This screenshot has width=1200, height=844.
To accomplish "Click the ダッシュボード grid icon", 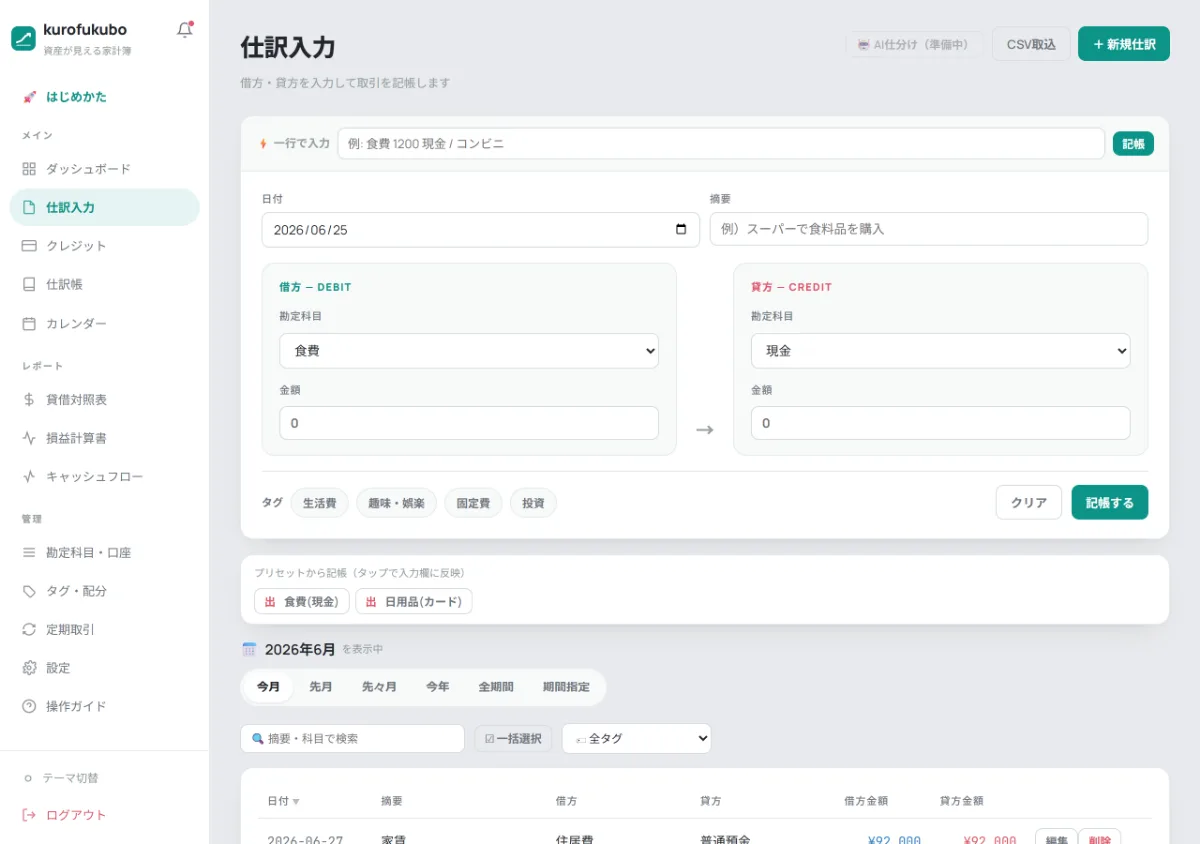I will pos(29,169).
